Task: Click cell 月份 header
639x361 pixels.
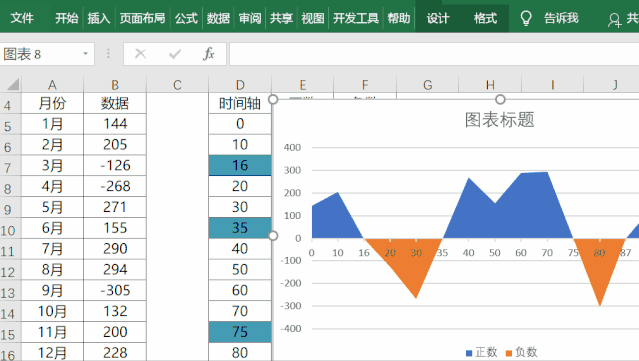Action: pos(52,103)
